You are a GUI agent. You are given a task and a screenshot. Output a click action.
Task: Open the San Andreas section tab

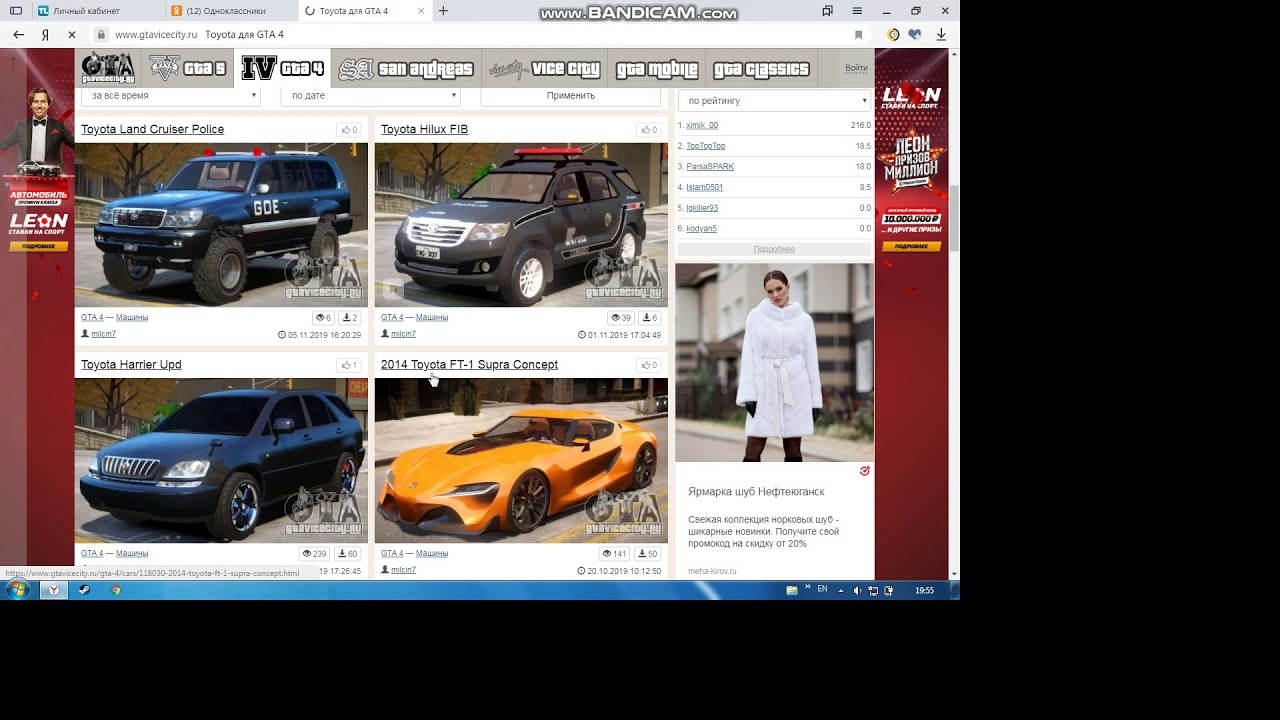pos(406,69)
